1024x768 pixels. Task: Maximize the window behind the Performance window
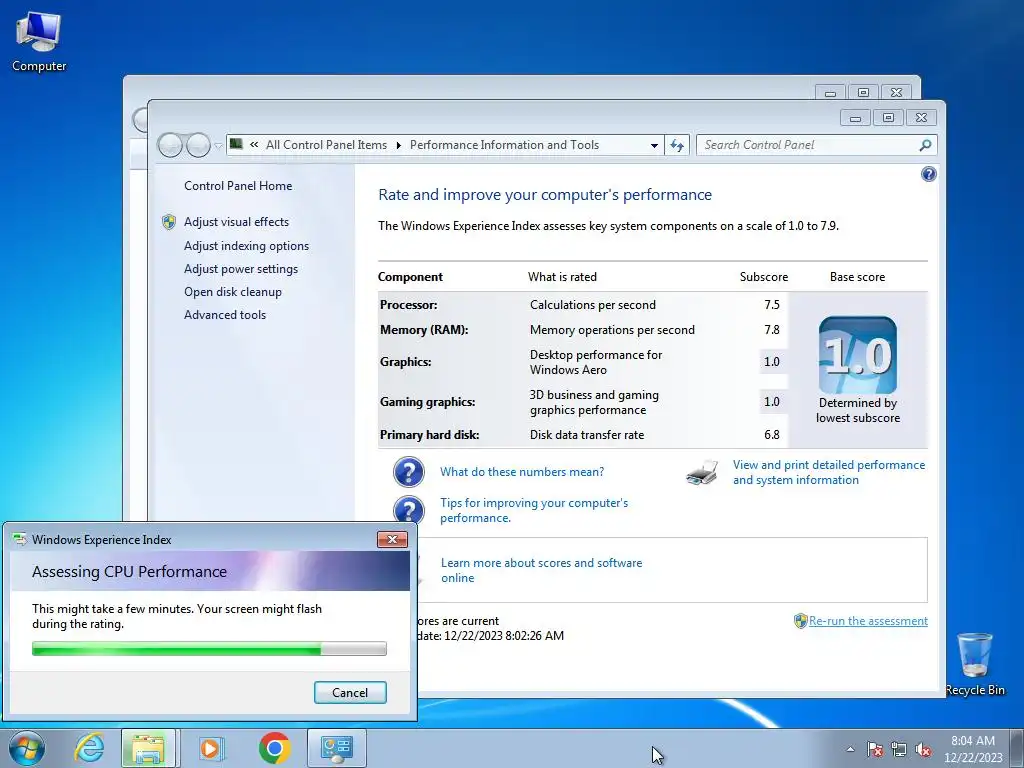tap(863, 93)
